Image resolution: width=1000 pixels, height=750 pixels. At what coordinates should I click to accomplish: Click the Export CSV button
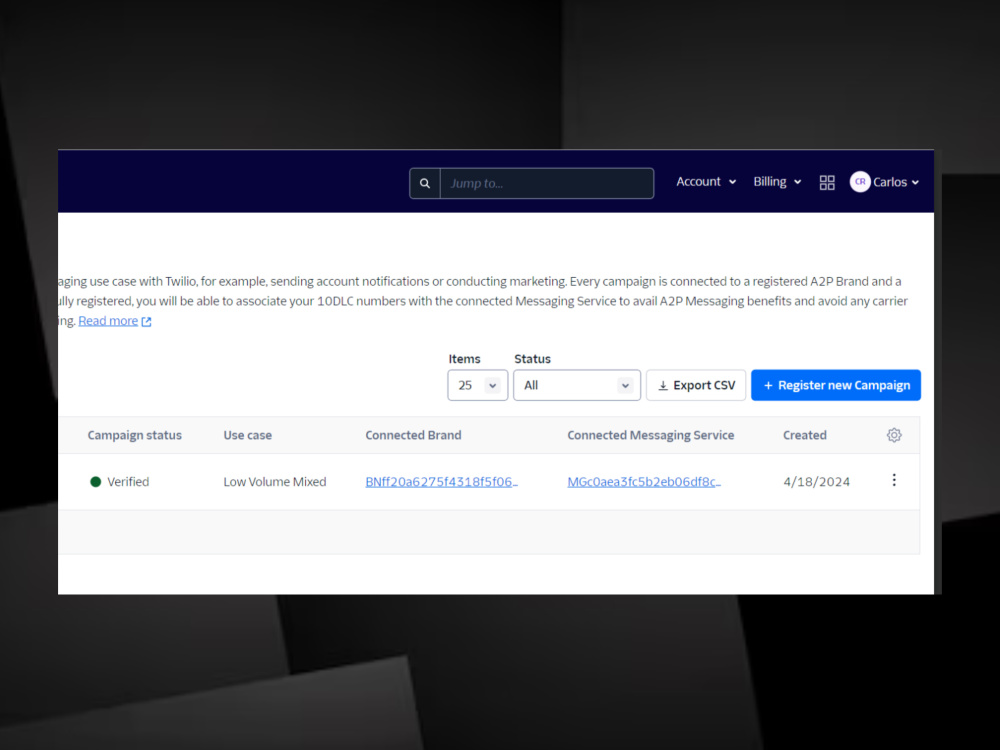696,385
